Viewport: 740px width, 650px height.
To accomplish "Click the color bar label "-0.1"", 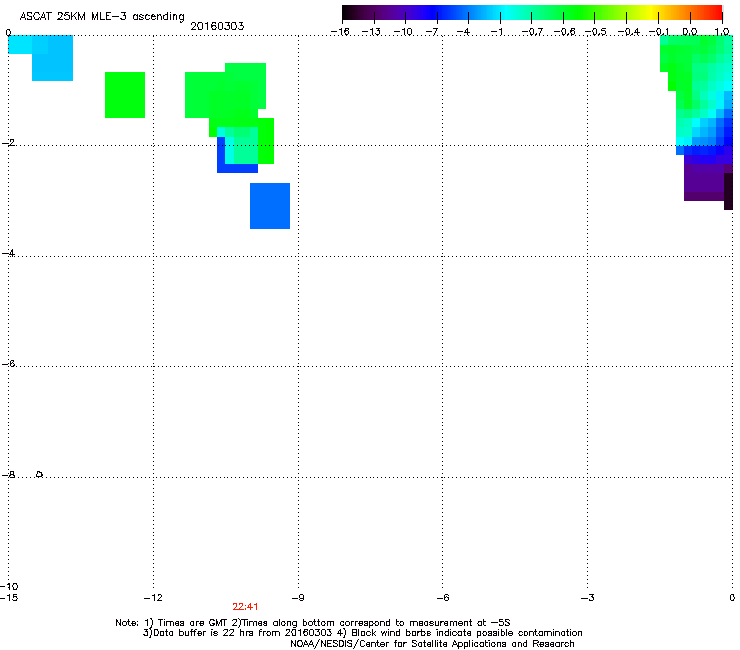I will coord(659,32).
